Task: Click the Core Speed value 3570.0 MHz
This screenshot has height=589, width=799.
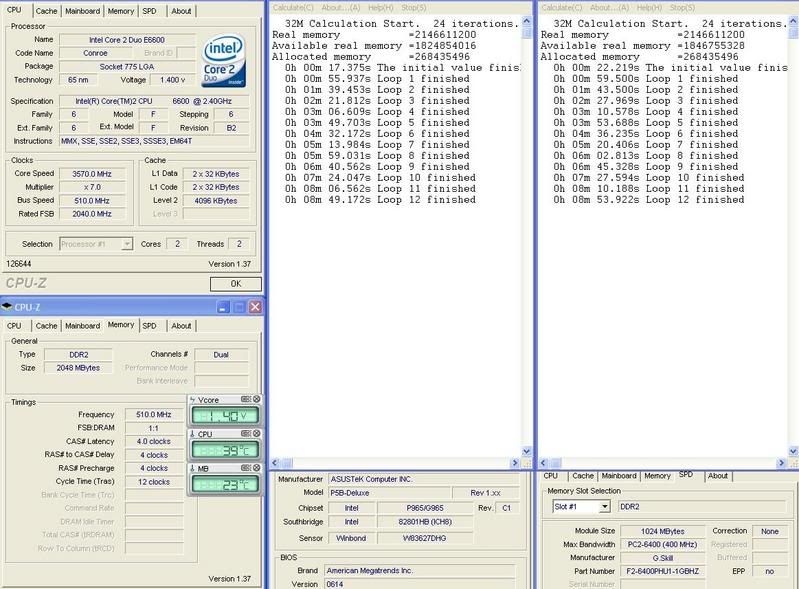Action: coord(92,174)
